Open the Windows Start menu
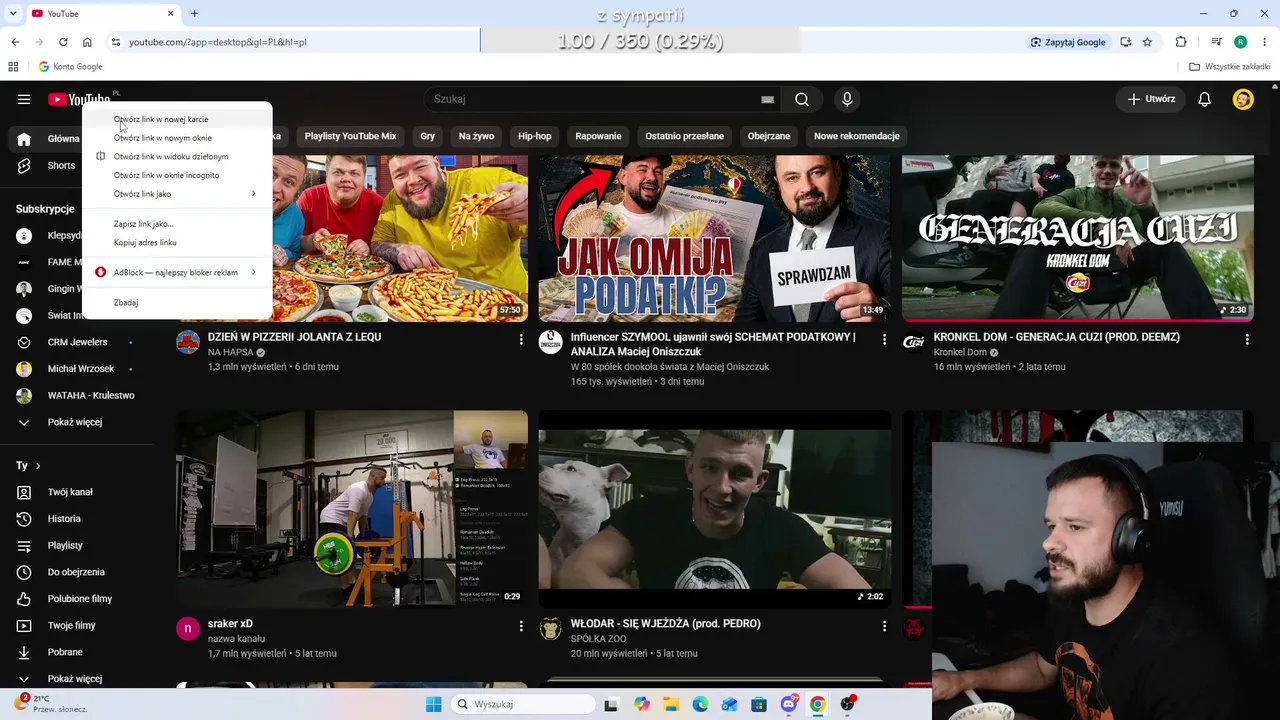 (x=433, y=704)
